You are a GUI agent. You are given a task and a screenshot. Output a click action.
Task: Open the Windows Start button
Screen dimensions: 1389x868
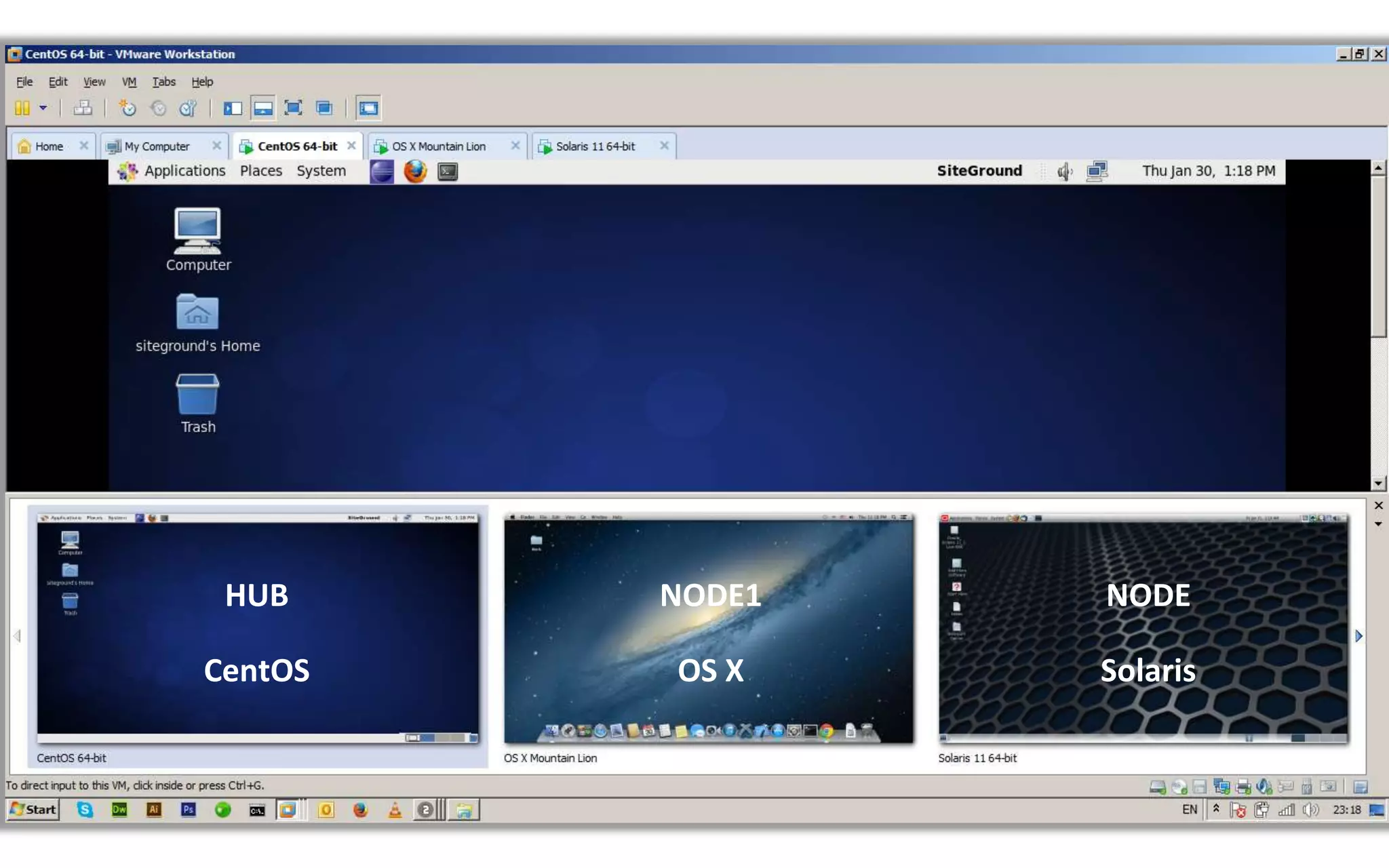tap(33, 810)
